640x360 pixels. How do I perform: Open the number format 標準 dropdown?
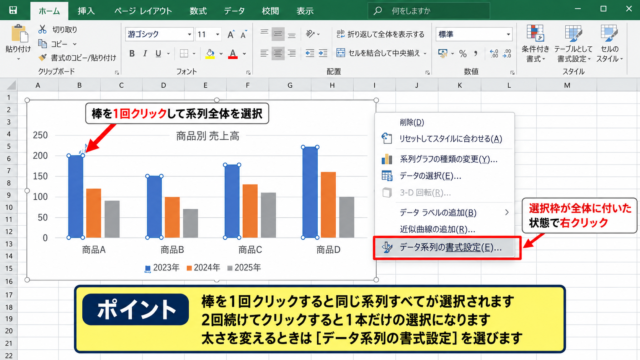tap(508, 34)
